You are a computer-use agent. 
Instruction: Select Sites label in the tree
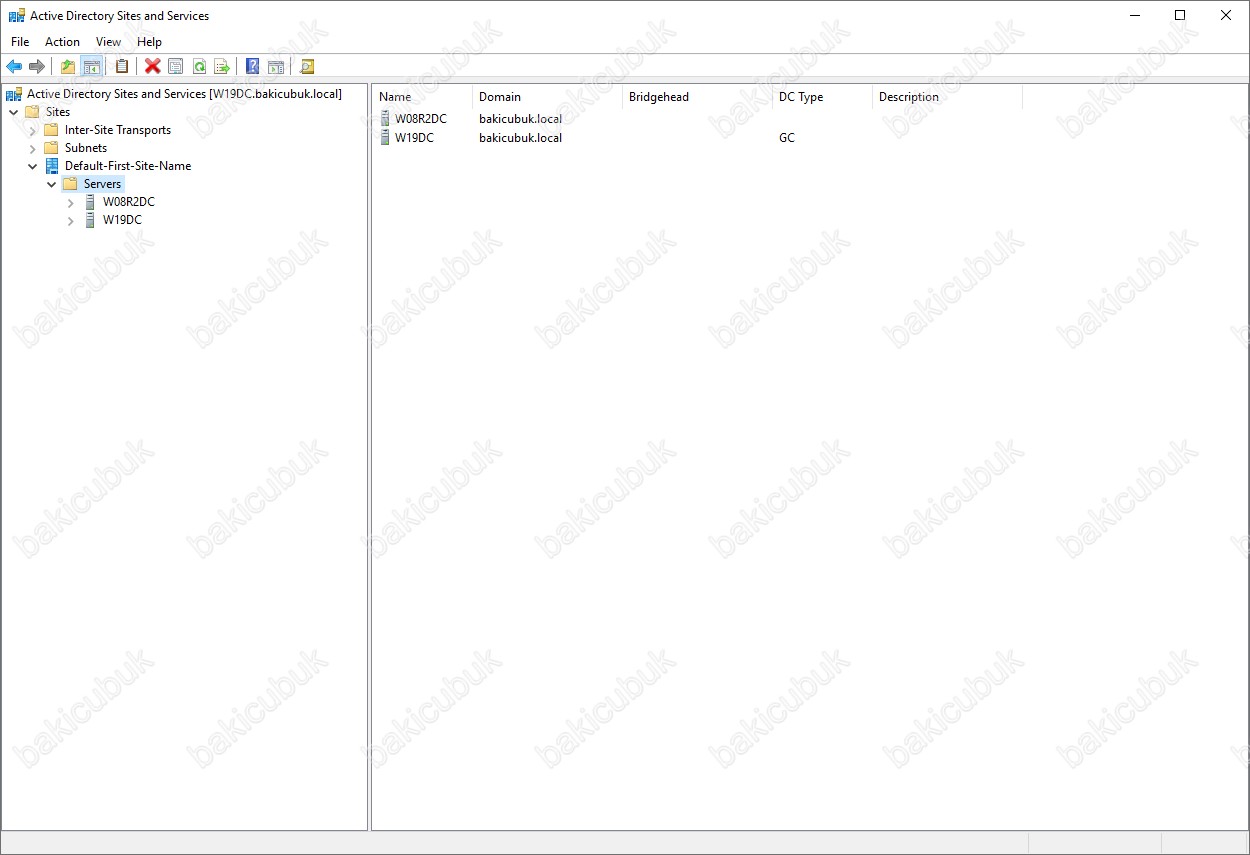(58, 112)
